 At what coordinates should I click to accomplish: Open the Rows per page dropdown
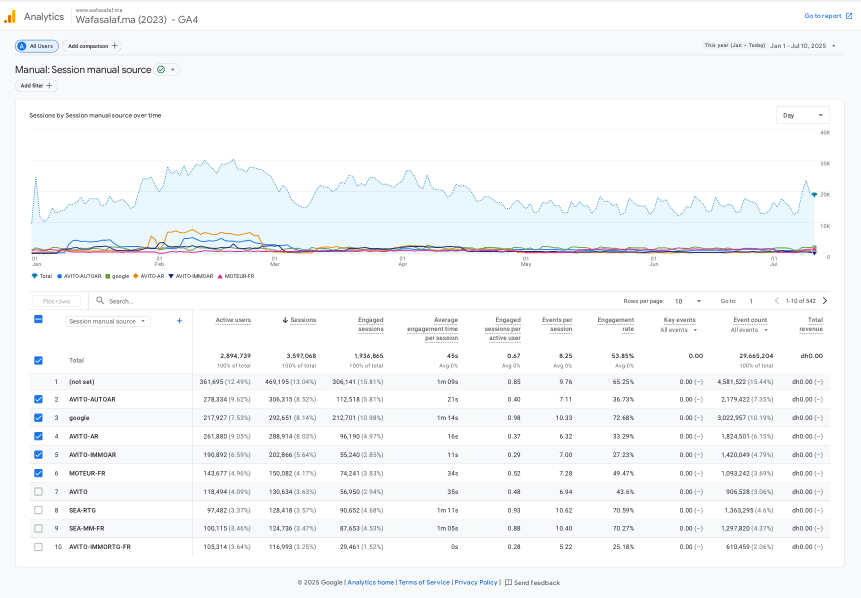[688, 301]
